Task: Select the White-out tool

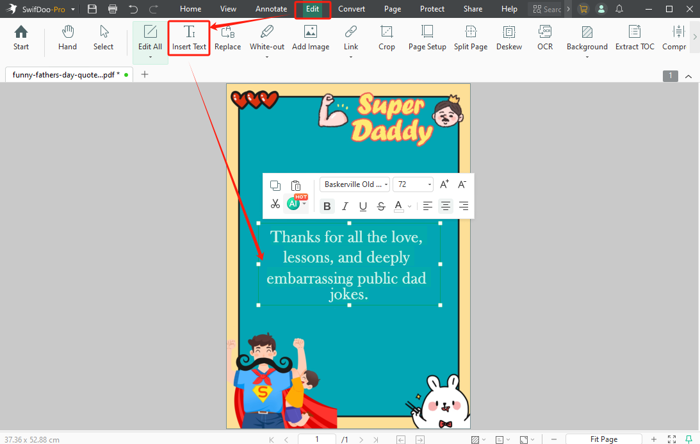Action: point(267,38)
